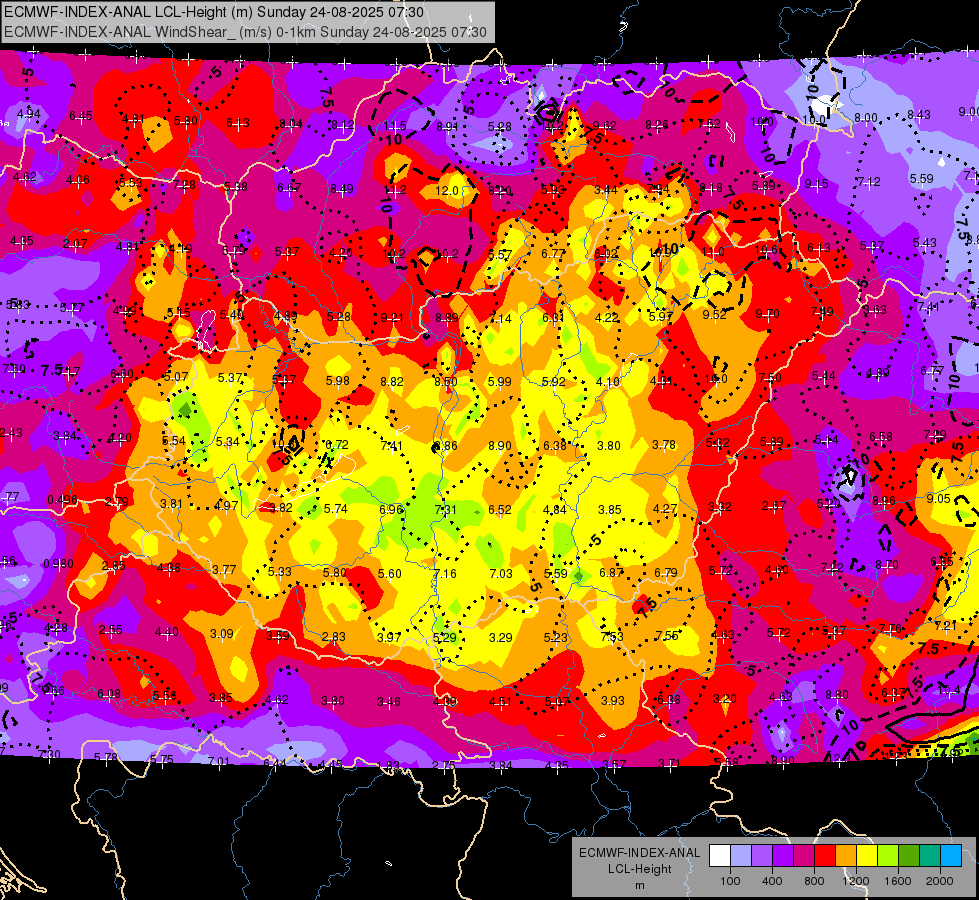Click the grid value '6.45'

[81, 116]
